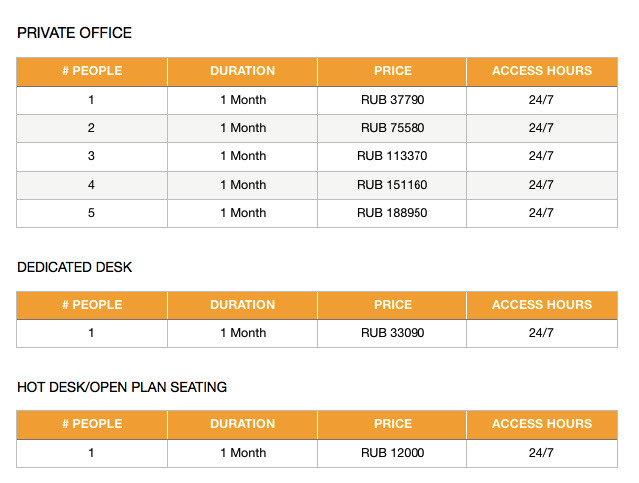This screenshot has height=483, width=639.
Task: Select the RUB 12000 price cell
Action: 392,453
